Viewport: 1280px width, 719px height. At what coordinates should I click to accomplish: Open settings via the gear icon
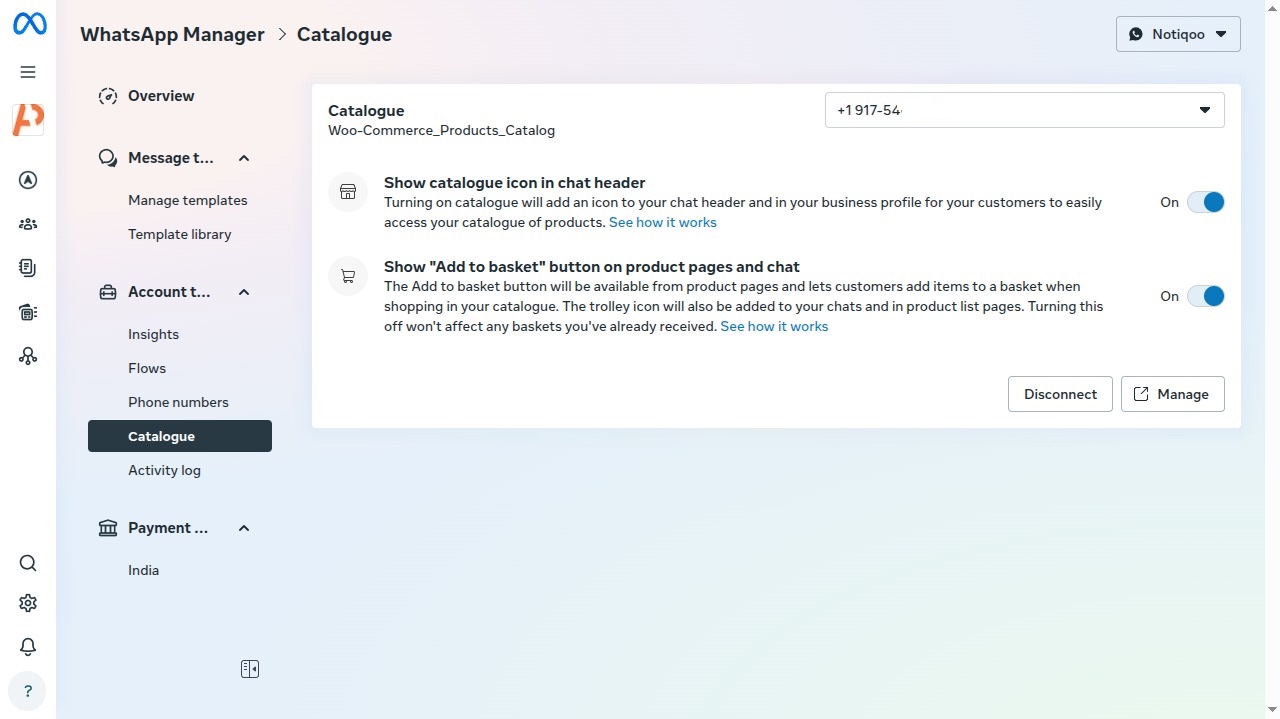28,603
